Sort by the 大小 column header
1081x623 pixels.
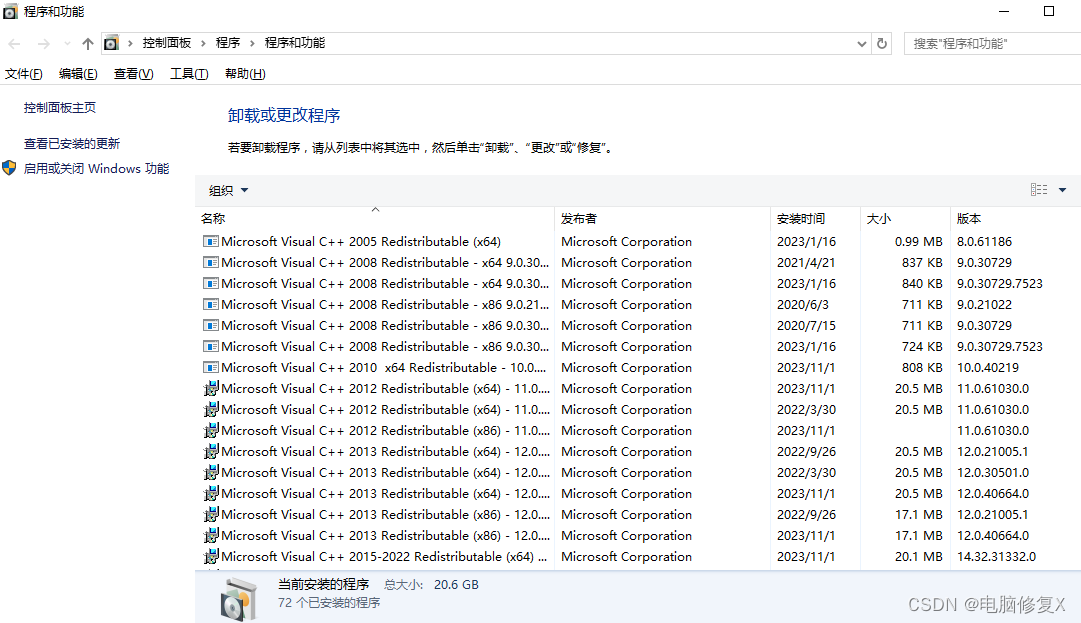[x=879, y=218]
